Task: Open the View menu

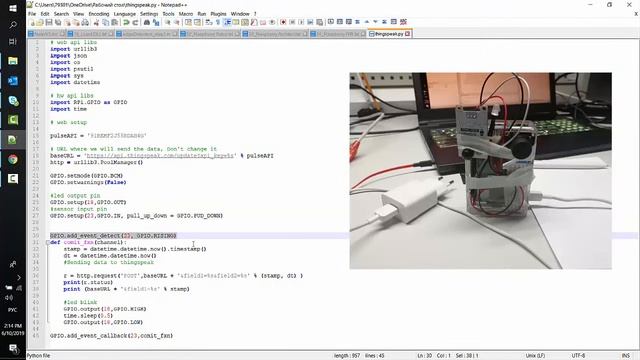Action: pyautogui.click(x=78, y=14)
